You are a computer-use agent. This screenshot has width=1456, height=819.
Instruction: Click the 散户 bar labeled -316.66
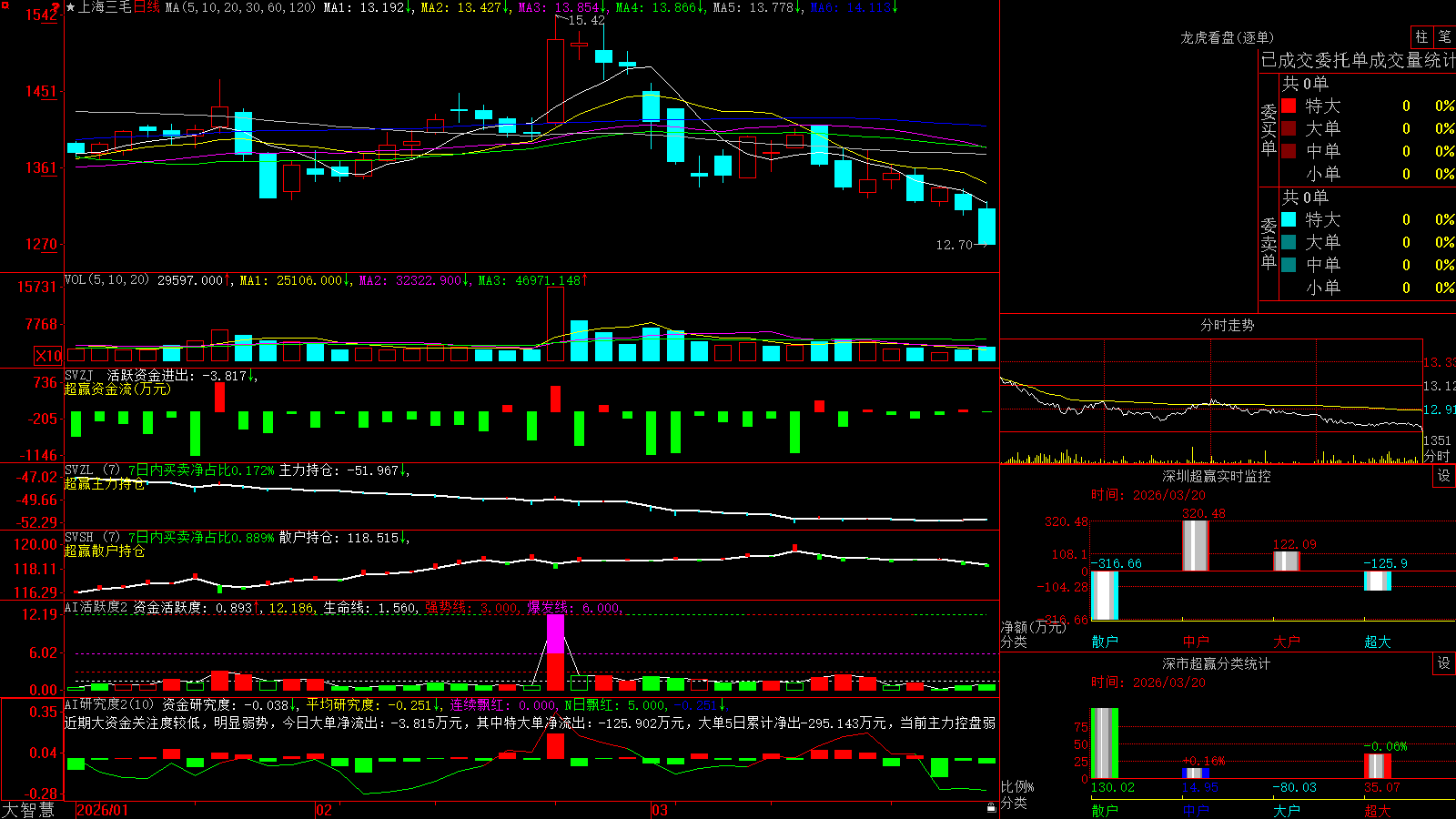[1105, 595]
